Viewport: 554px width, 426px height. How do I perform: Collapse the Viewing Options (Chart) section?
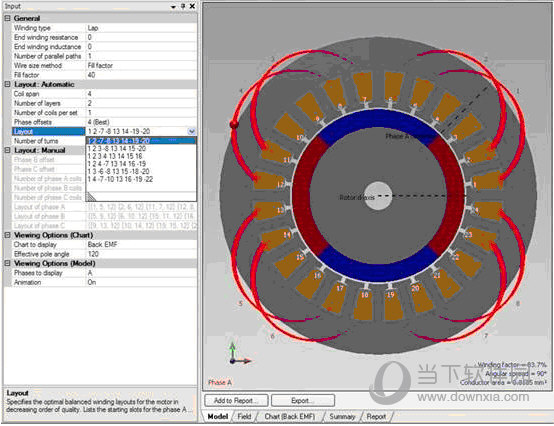point(7,235)
